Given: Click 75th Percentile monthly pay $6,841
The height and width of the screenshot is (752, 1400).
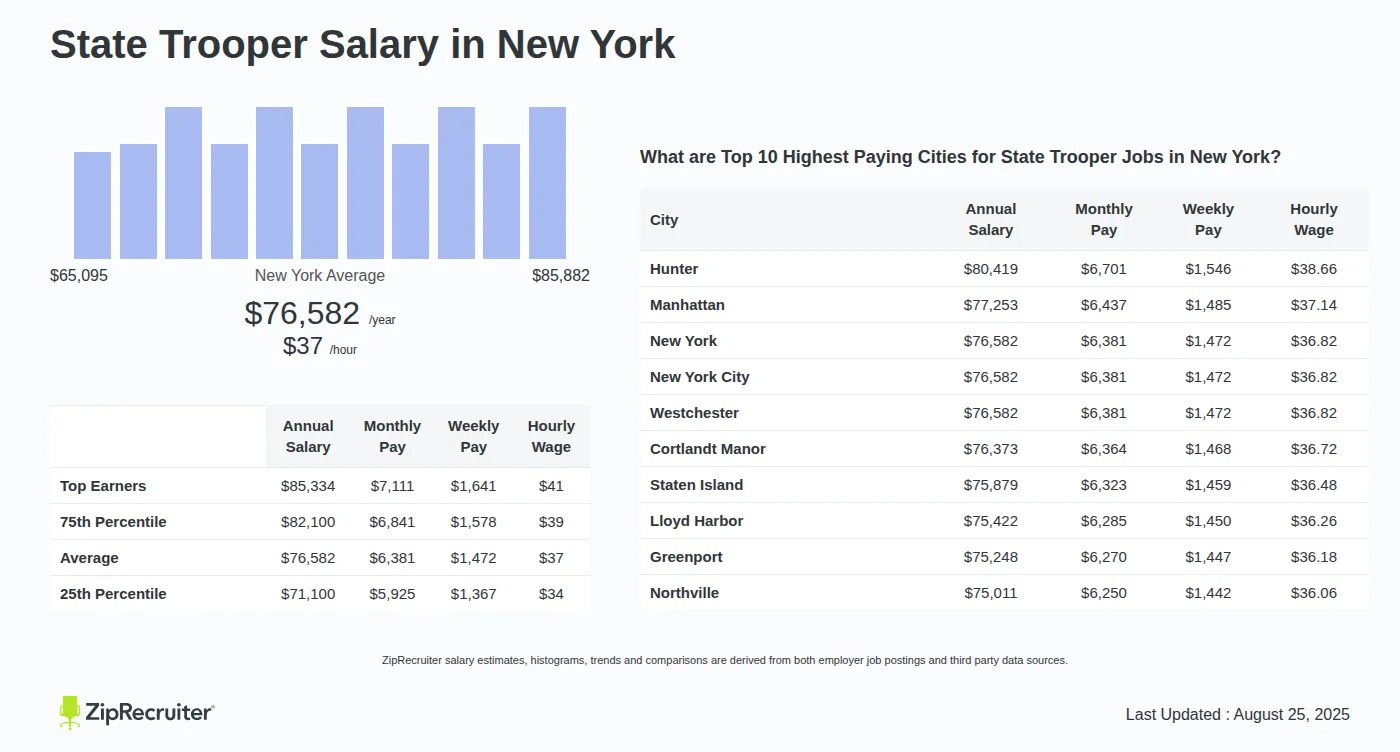Looking at the screenshot, I should coord(392,522).
